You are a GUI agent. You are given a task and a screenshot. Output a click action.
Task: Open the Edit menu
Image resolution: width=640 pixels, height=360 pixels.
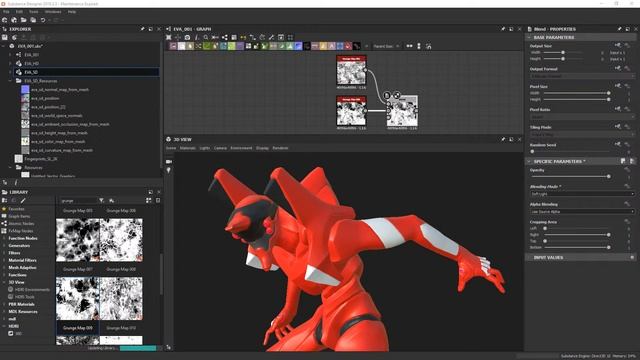(19, 12)
